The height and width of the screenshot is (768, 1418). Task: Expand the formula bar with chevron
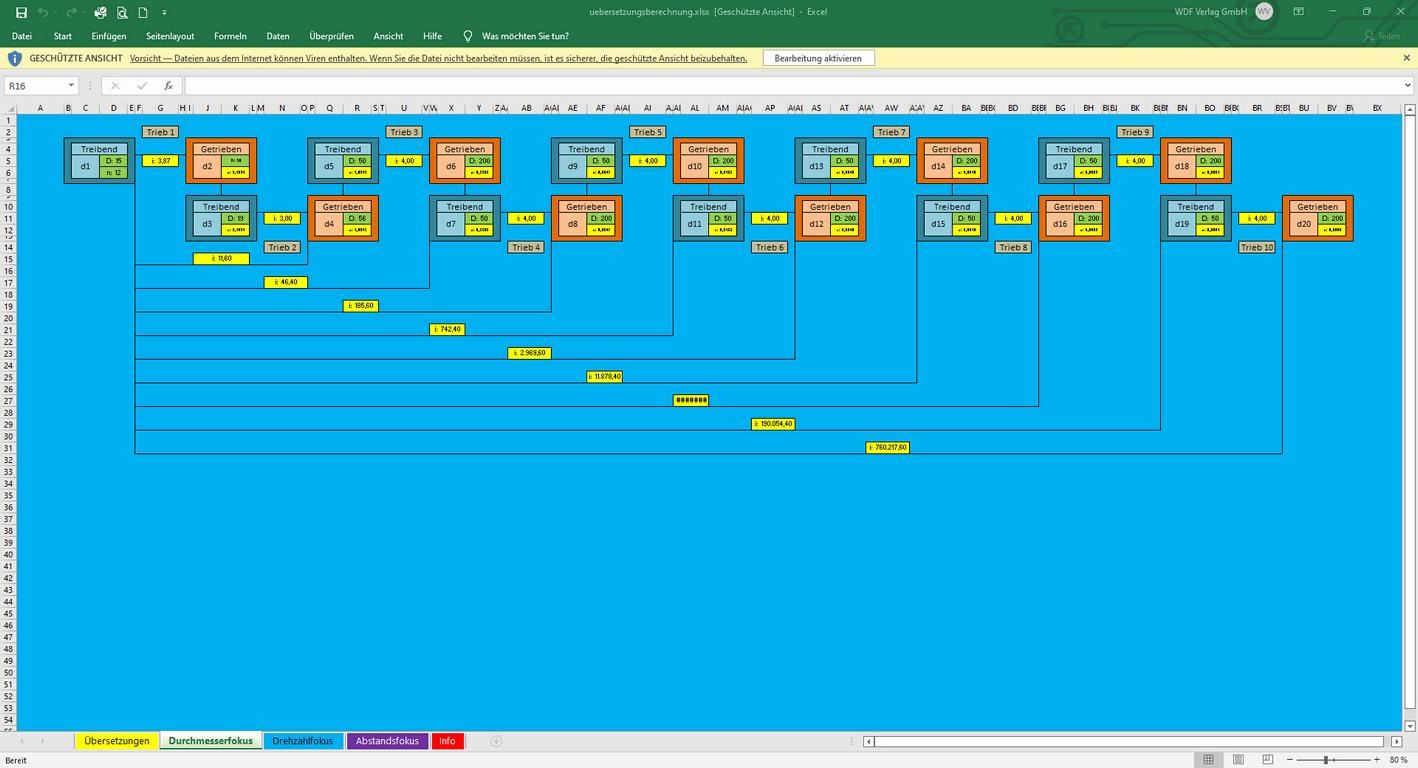click(x=1408, y=86)
